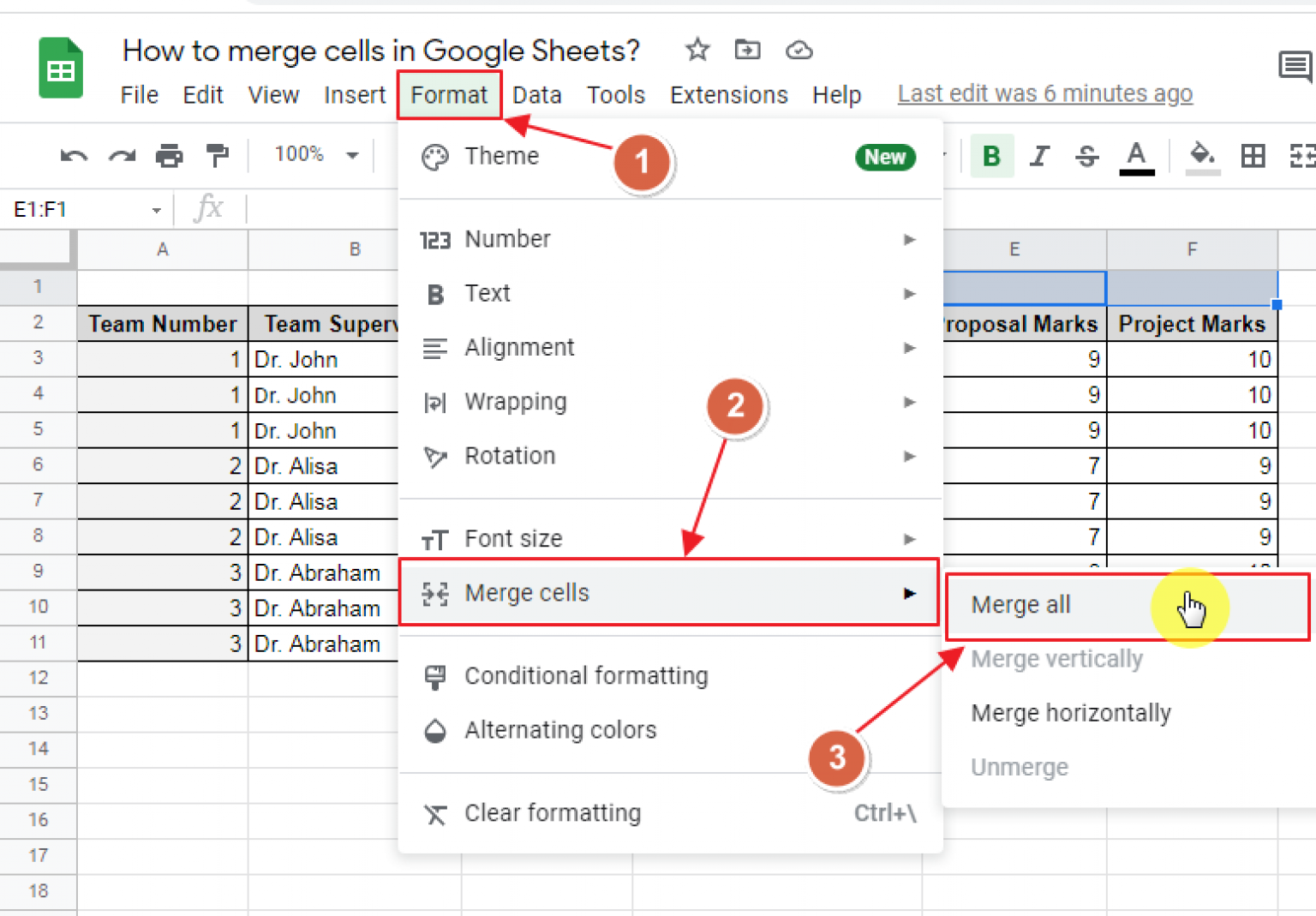1316x916 pixels.
Task: Open the Borders toolbar icon
Action: (1253, 156)
